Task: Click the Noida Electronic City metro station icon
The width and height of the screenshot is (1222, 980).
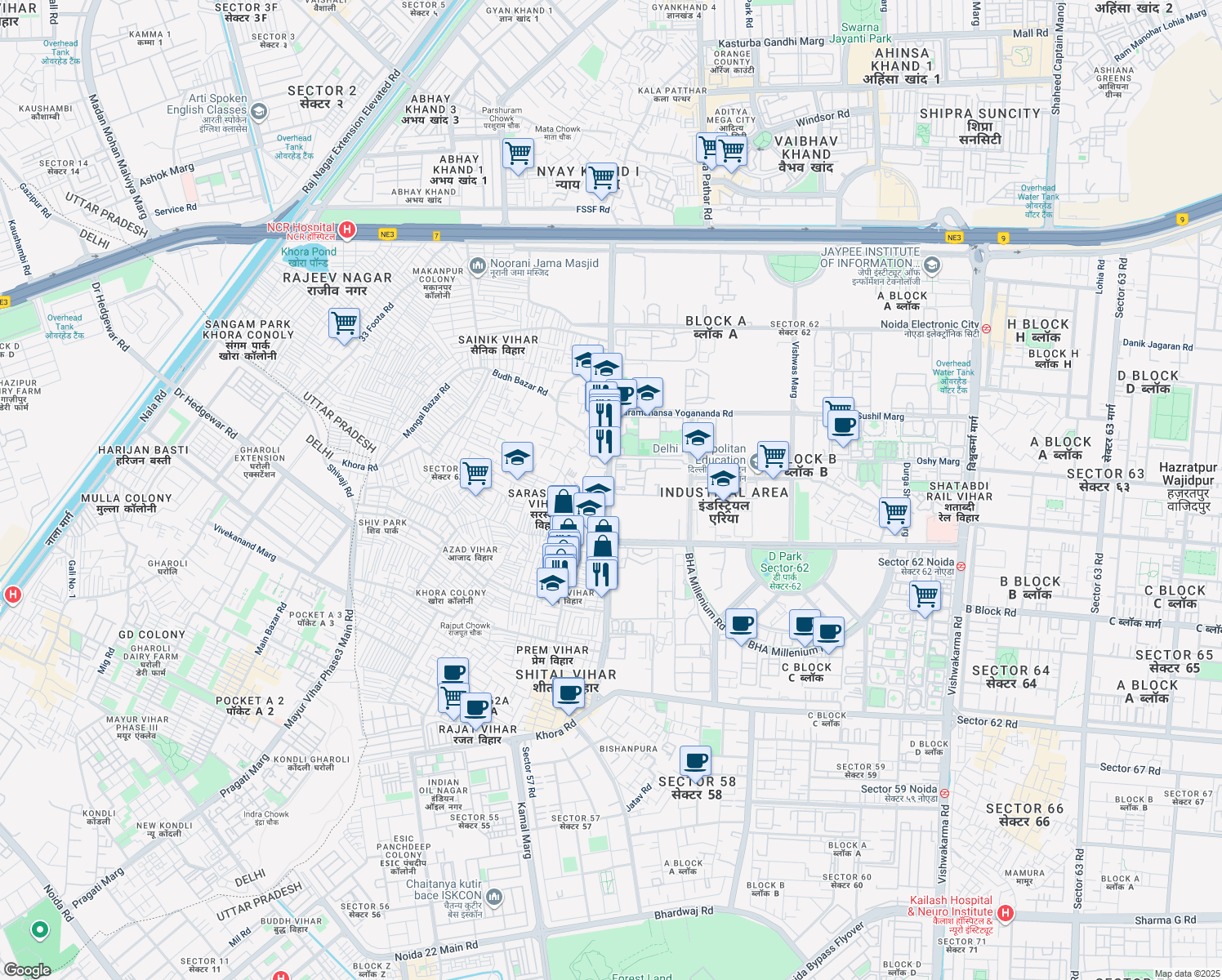Action: coord(986,329)
